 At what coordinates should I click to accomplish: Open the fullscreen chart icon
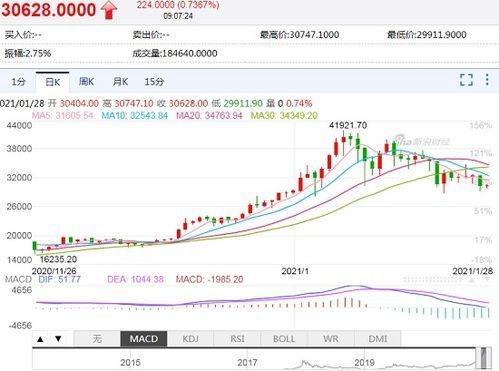(466, 80)
